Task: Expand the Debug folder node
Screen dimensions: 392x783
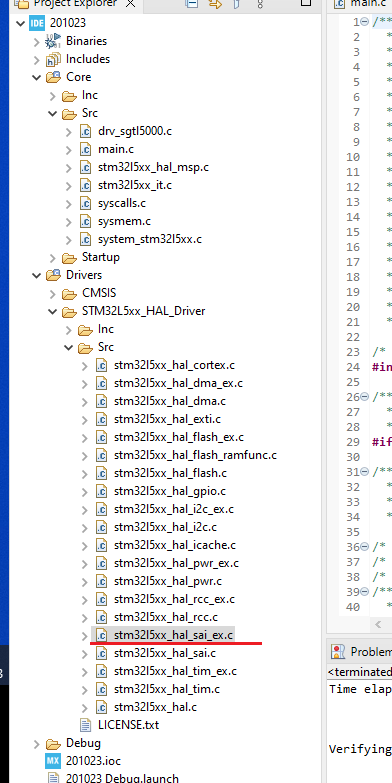Action: click(36, 744)
